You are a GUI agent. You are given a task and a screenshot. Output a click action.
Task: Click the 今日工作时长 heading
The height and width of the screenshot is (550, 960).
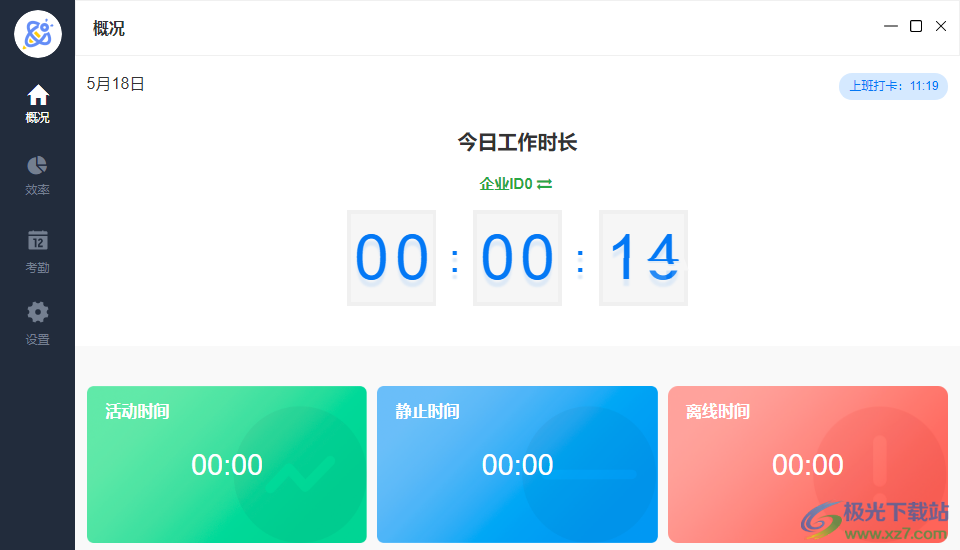[x=517, y=142]
